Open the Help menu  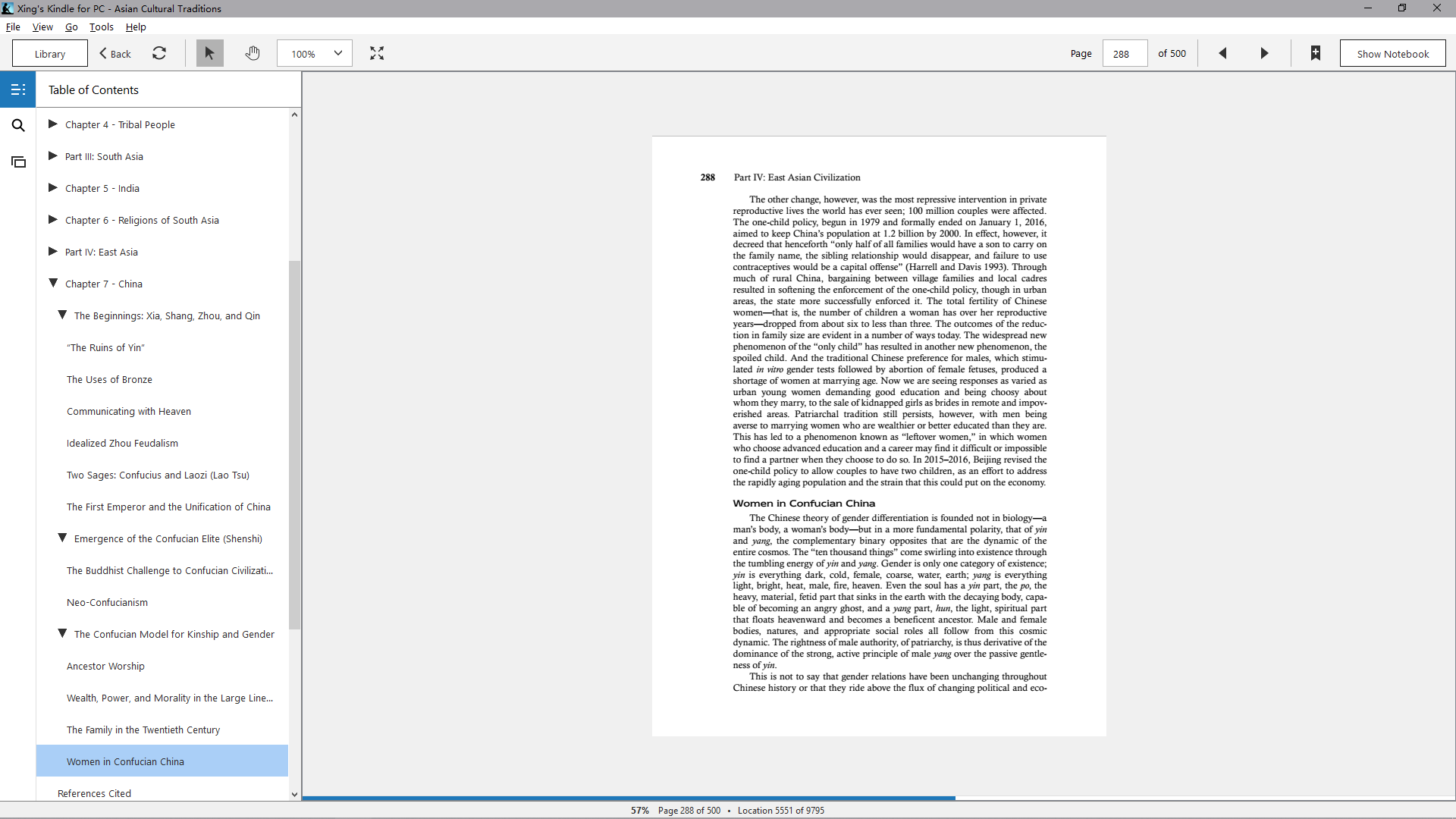click(136, 27)
